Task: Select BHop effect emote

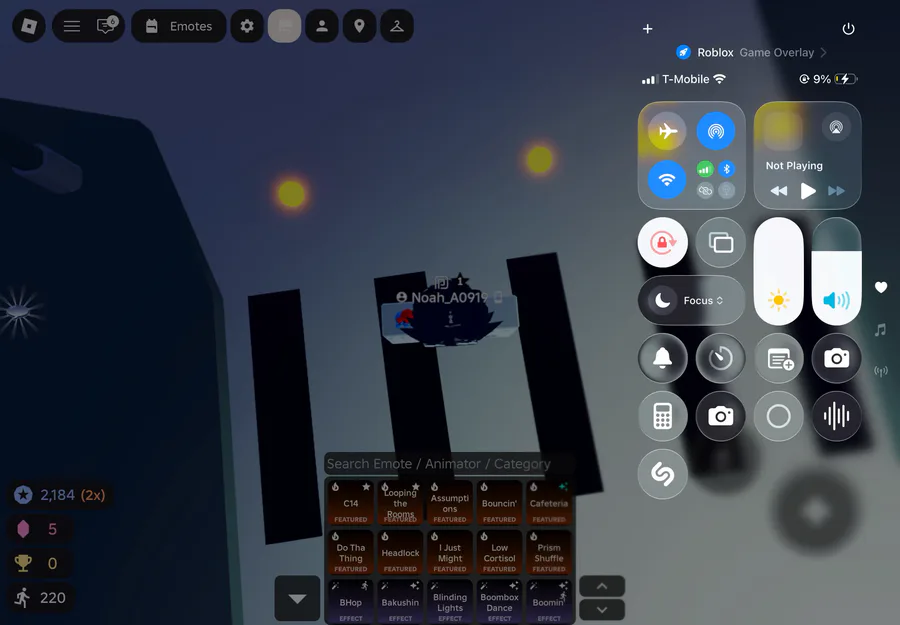Action: pyautogui.click(x=351, y=601)
